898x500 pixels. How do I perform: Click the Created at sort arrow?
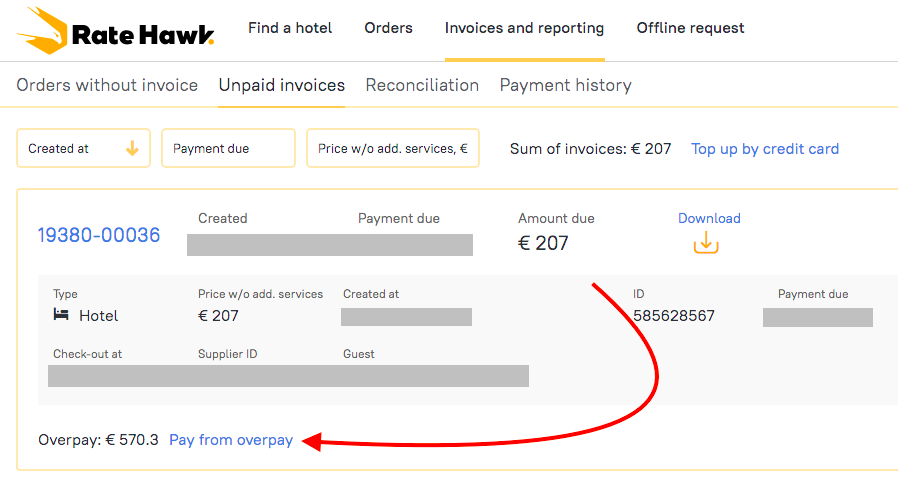(132, 148)
